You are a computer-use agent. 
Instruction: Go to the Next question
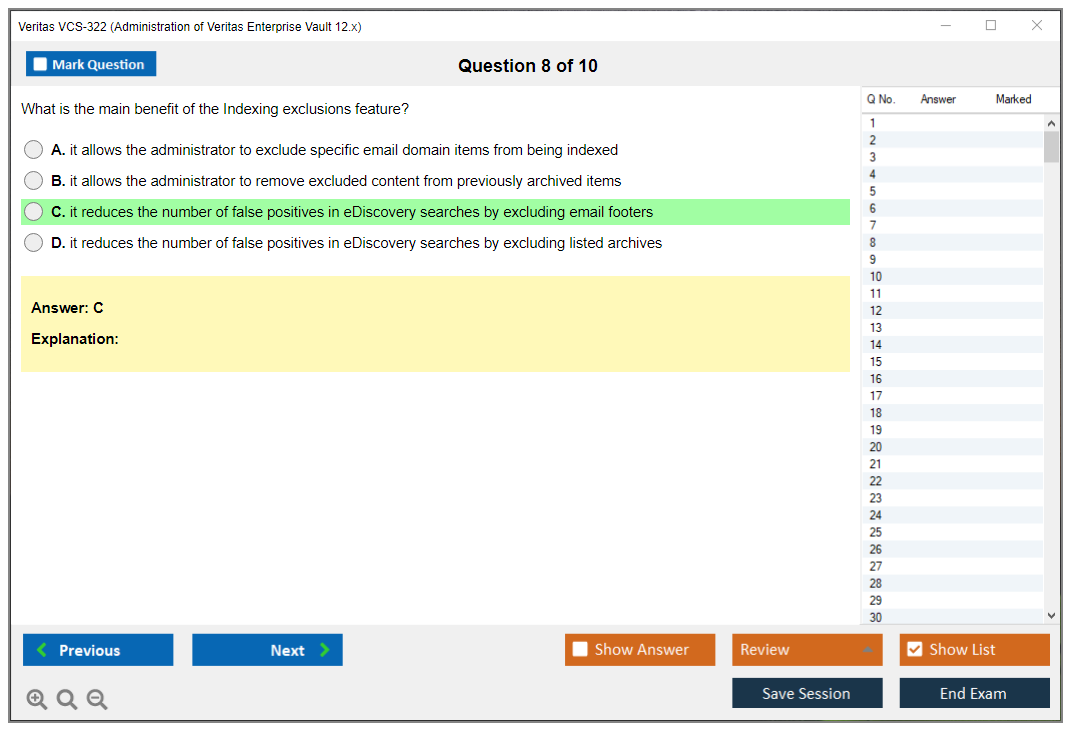pyautogui.click(x=267, y=650)
